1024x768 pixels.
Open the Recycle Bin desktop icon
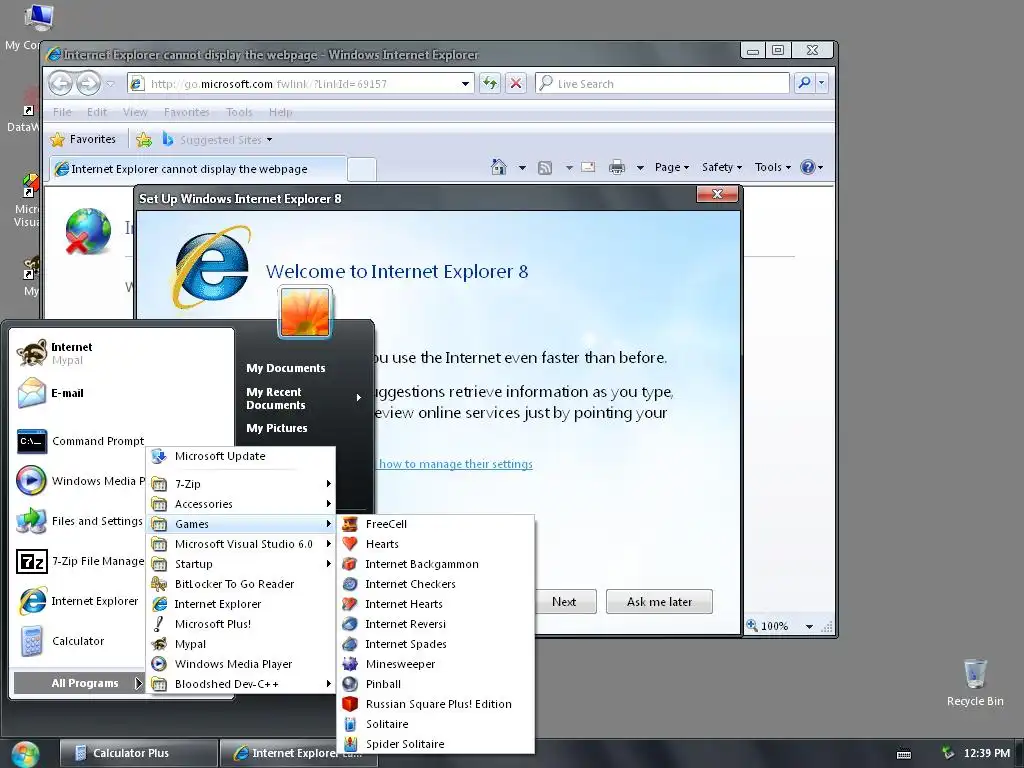[974, 682]
